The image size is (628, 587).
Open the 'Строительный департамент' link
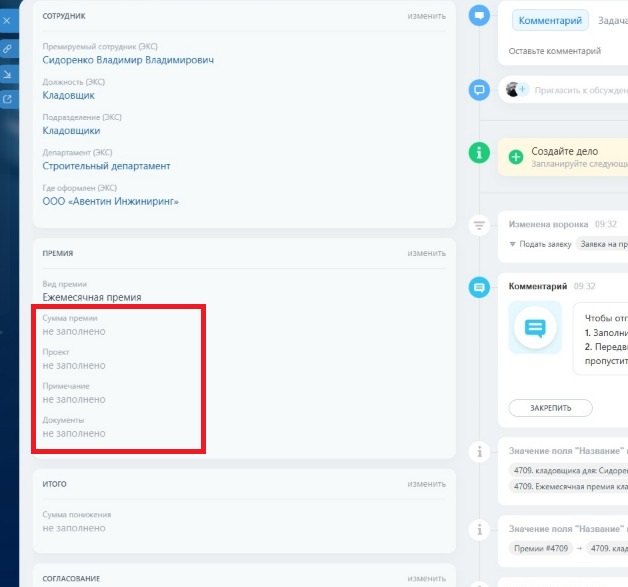click(107, 166)
